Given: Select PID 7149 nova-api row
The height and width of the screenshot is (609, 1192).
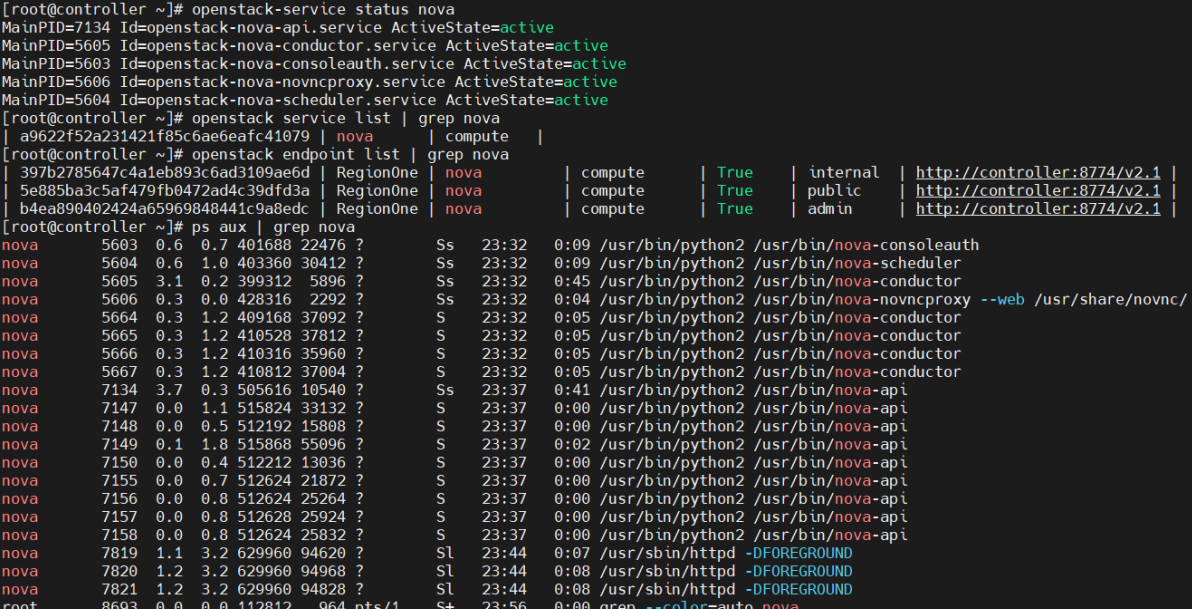Looking at the screenshot, I should [x=455, y=445].
